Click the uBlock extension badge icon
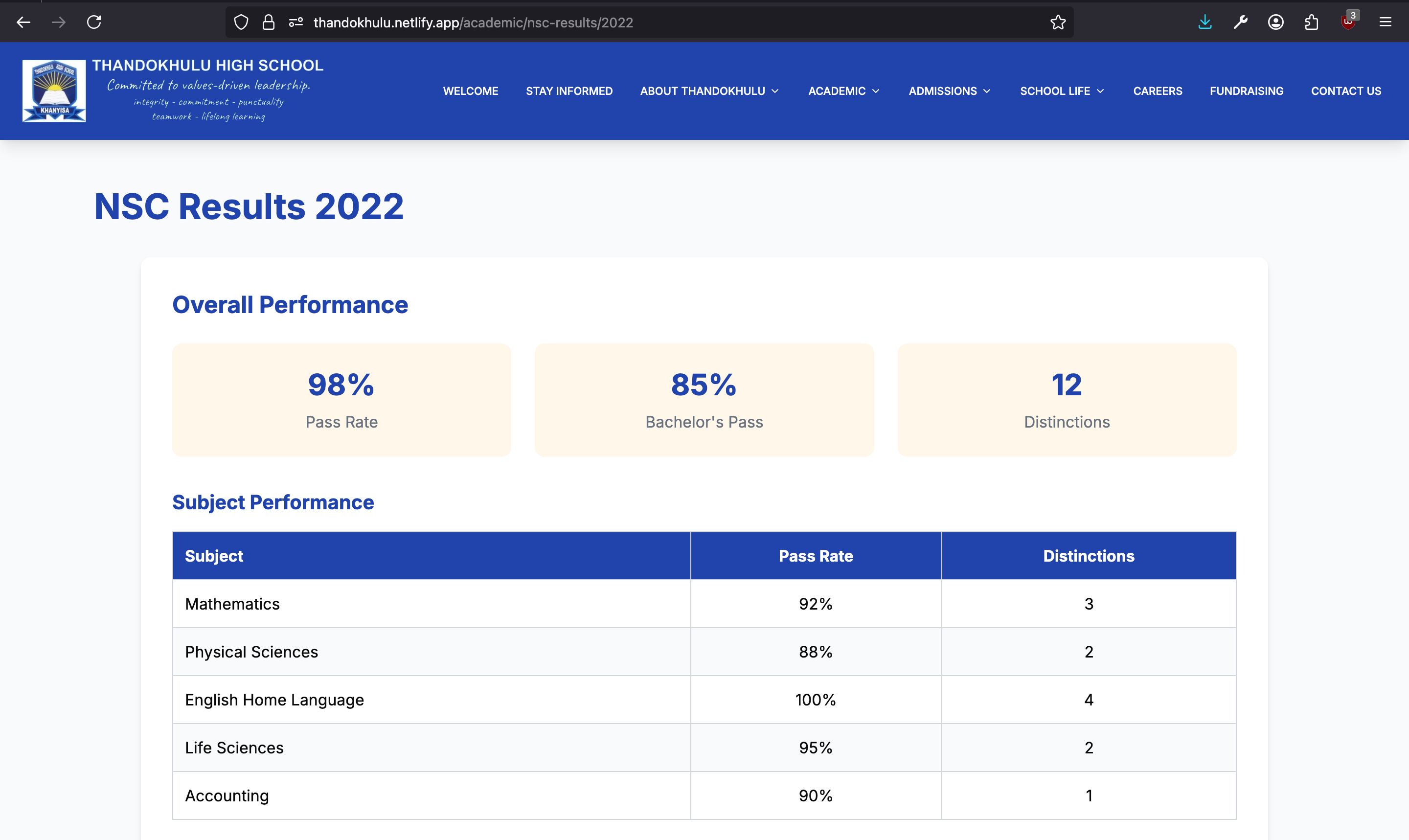The width and height of the screenshot is (1409, 840). [1349, 21]
